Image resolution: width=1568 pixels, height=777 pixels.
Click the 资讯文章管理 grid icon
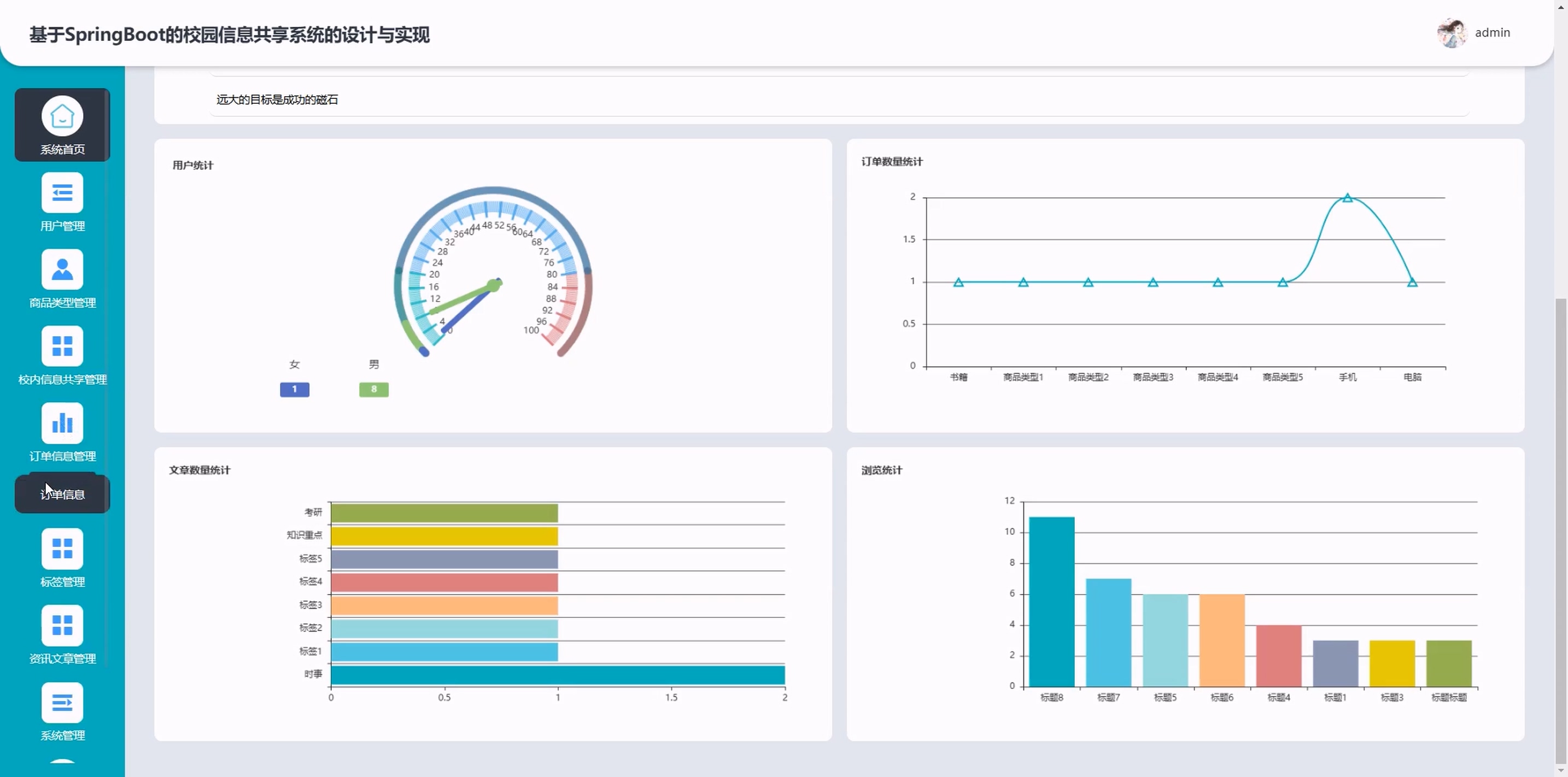62,625
